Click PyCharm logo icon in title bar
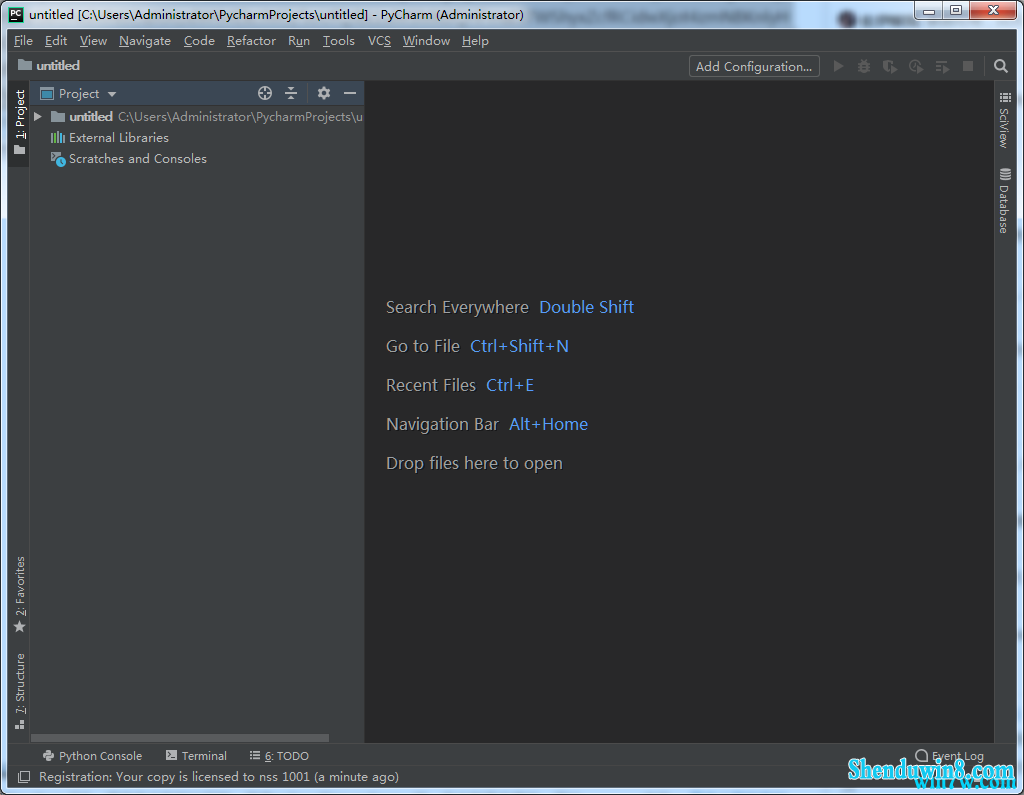Viewport: 1024px width, 795px height. [x=16, y=14]
